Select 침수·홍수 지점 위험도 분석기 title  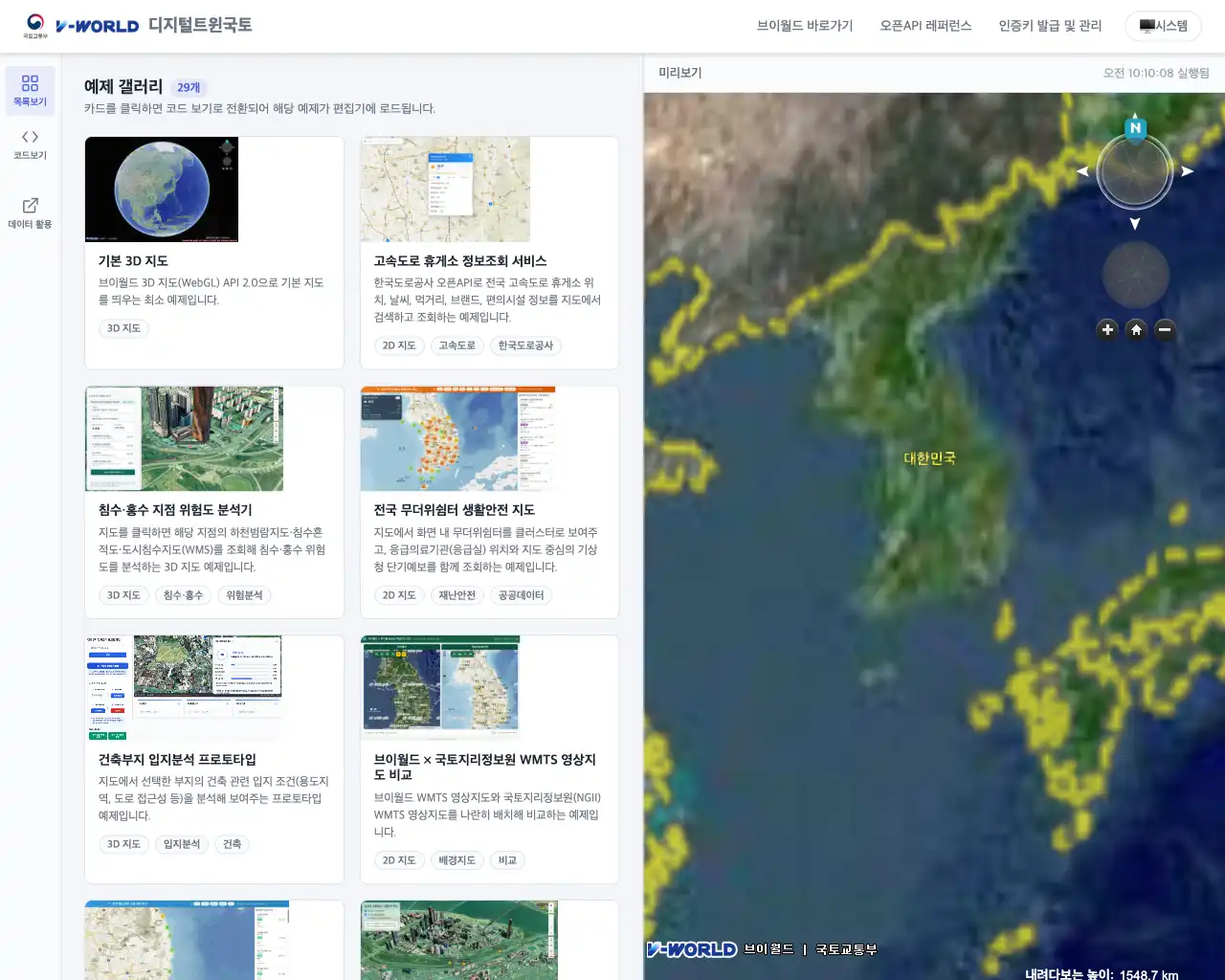(x=175, y=510)
